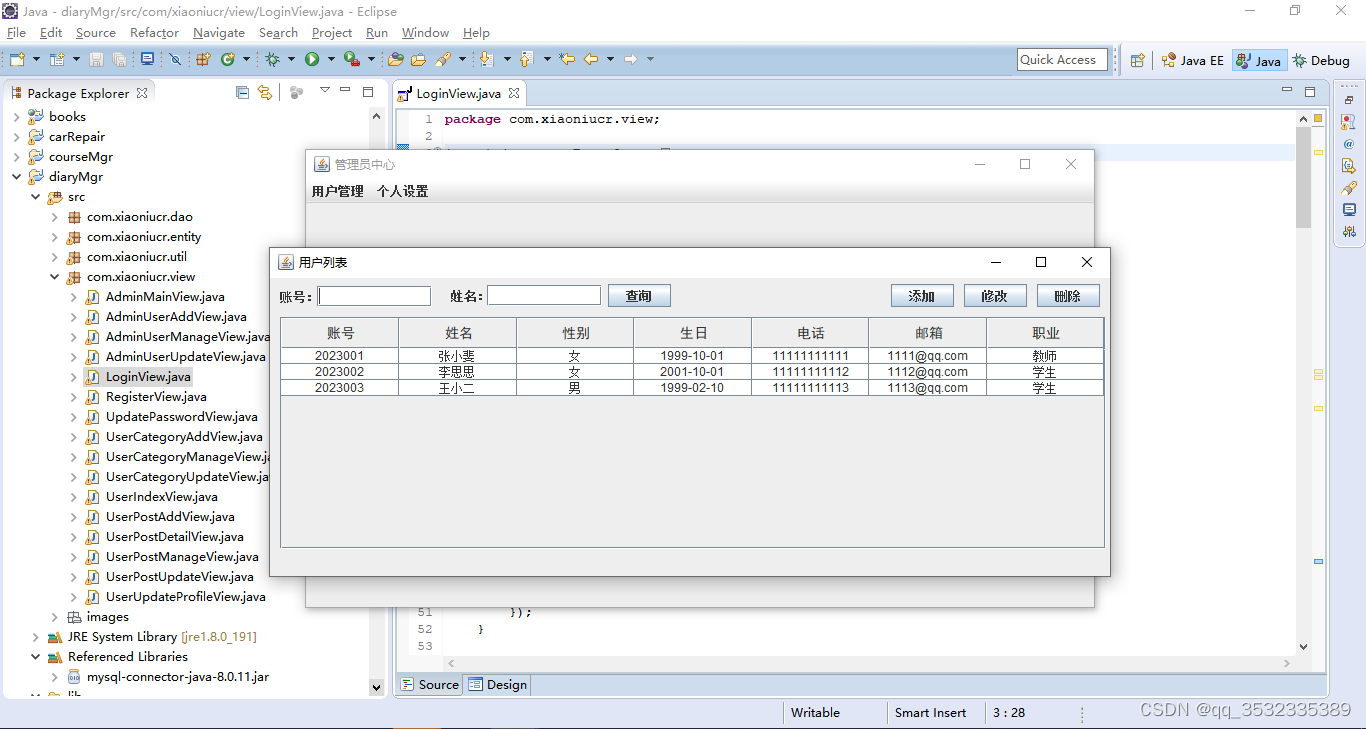Image resolution: width=1366 pixels, height=729 pixels.
Task: Open AdminUserManageView.java in Package Explorer
Action: [x=188, y=337]
